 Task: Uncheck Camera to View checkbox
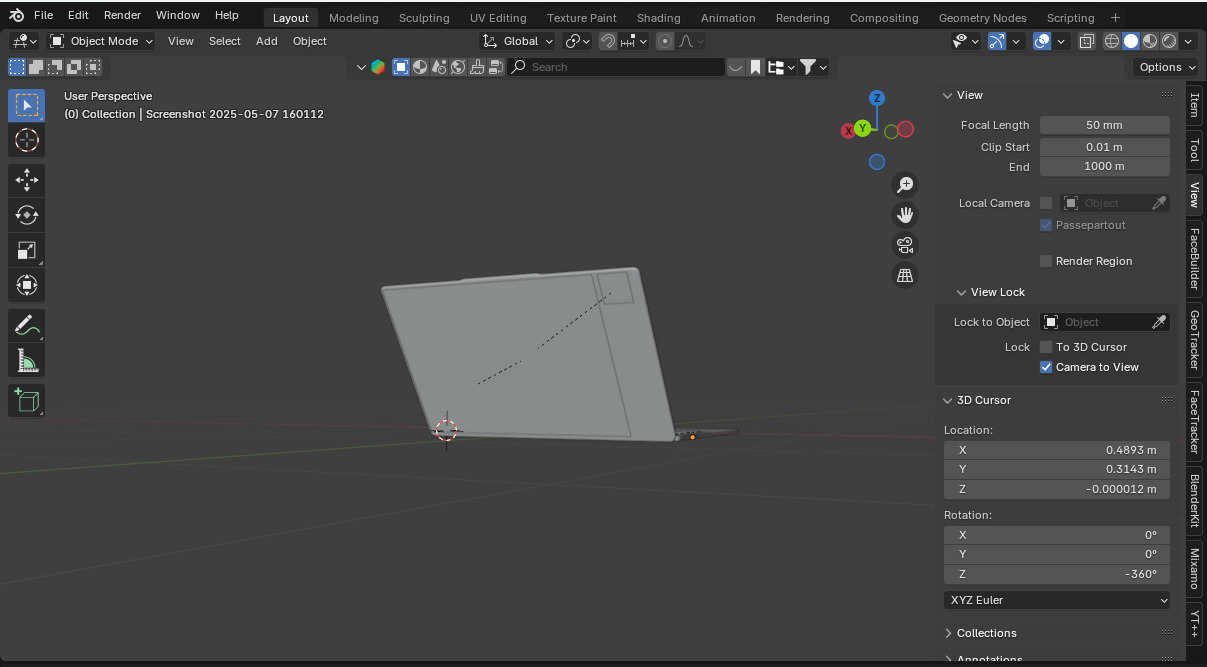(1046, 367)
